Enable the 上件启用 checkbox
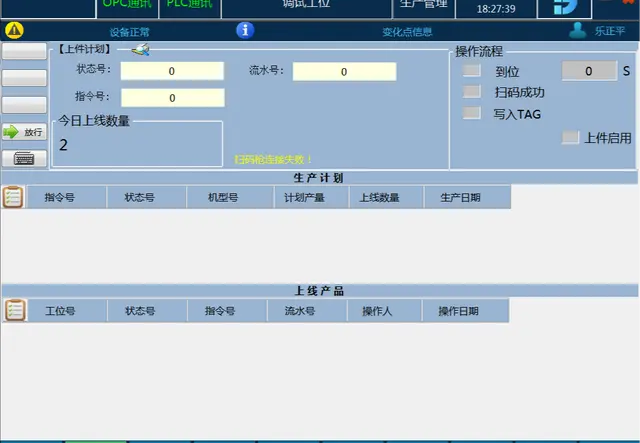The width and height of the screenshot is (640, 443). tap(570, 138)
